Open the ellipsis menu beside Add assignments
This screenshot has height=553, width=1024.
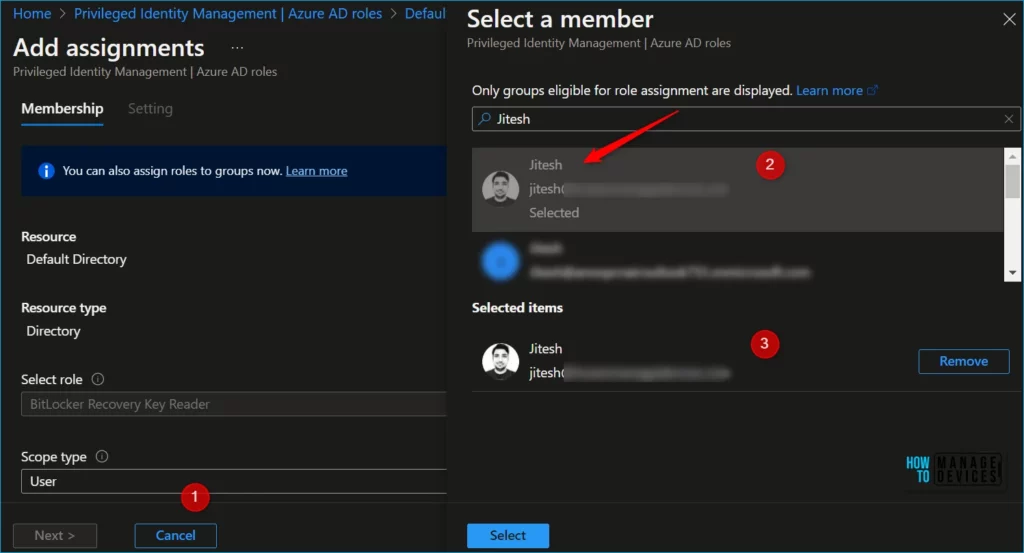point(237,48)
